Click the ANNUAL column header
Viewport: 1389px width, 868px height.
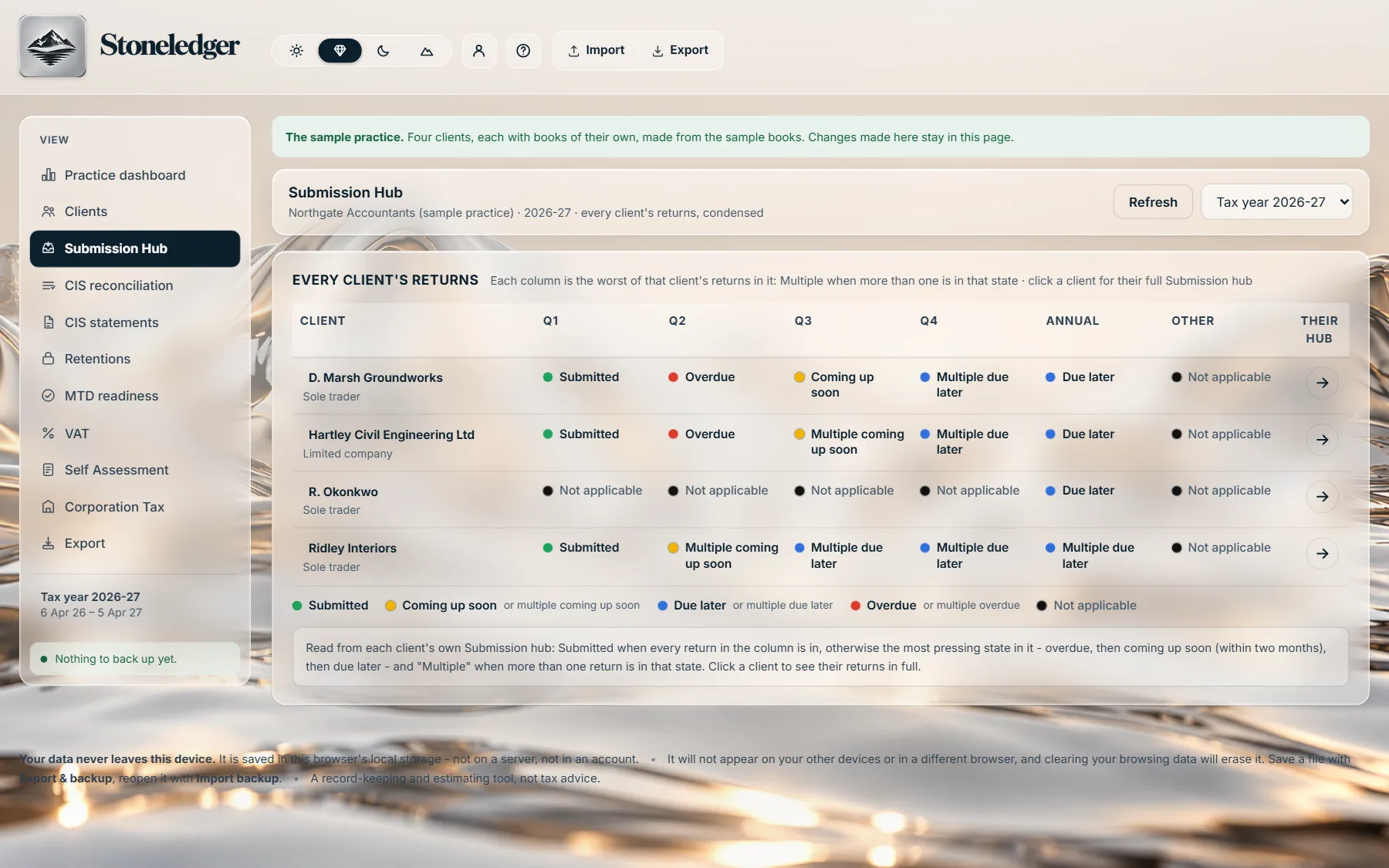tap(1072, 320)
